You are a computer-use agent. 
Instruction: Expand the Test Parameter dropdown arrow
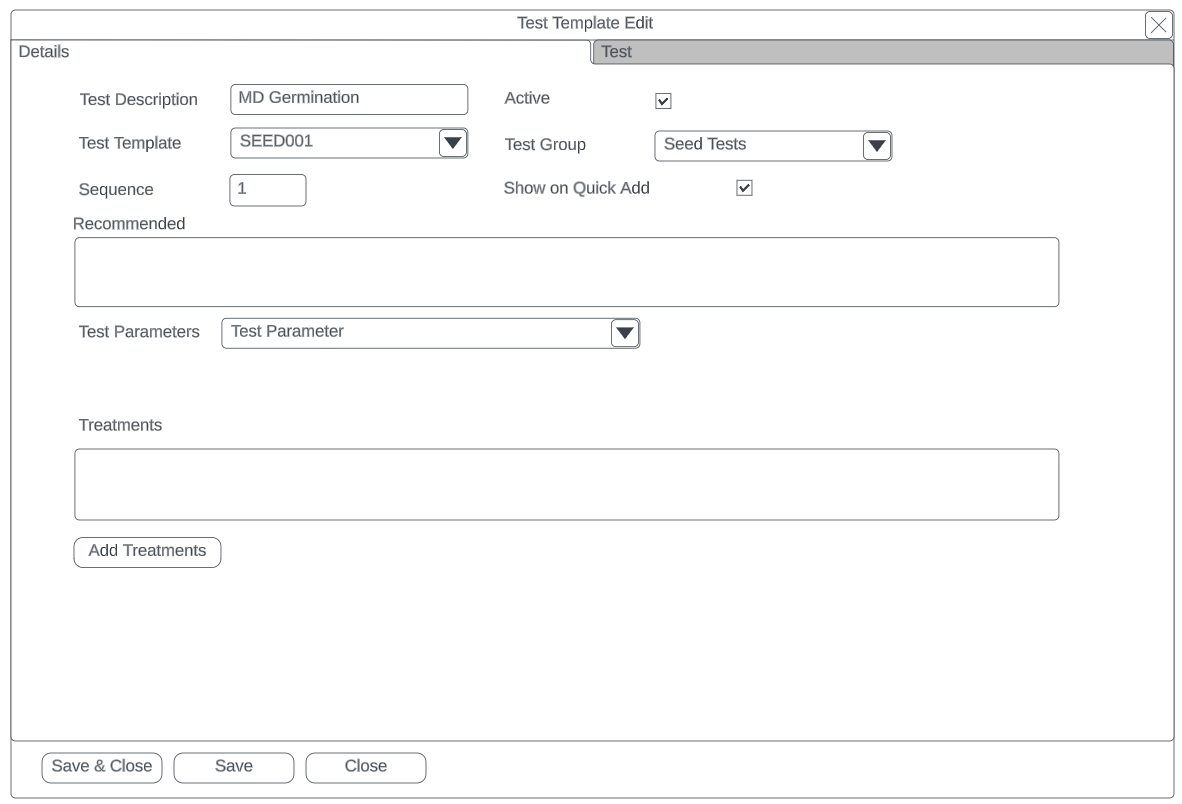click(x=625, y=333)
